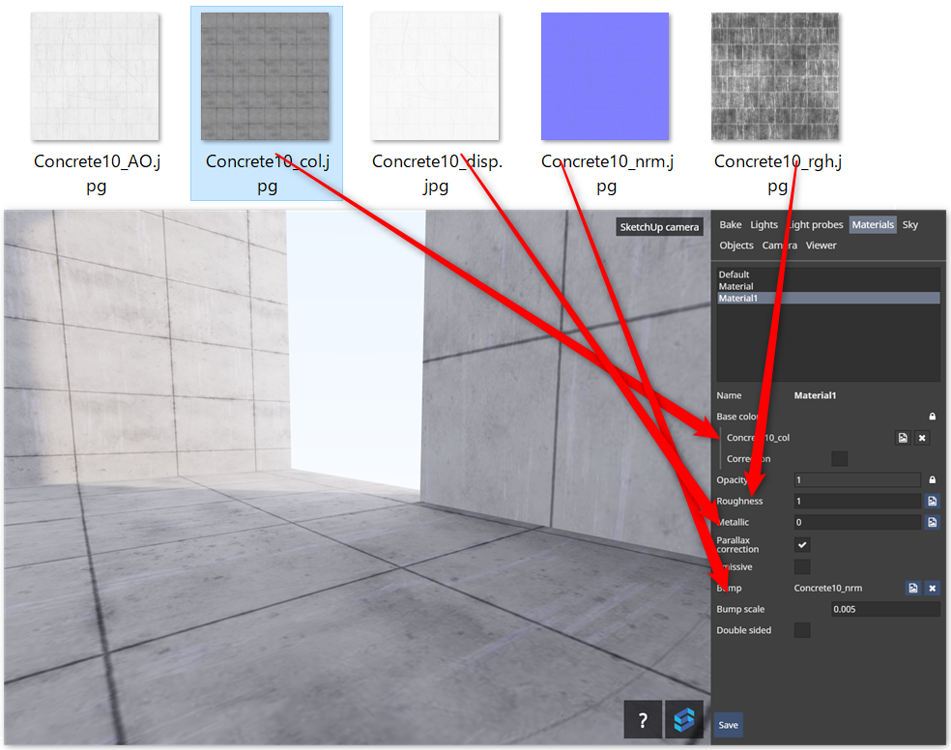Image resolution: width=951 pixels, height=750 pixels.
Task: Click the Save button
Action: [727, 724]
